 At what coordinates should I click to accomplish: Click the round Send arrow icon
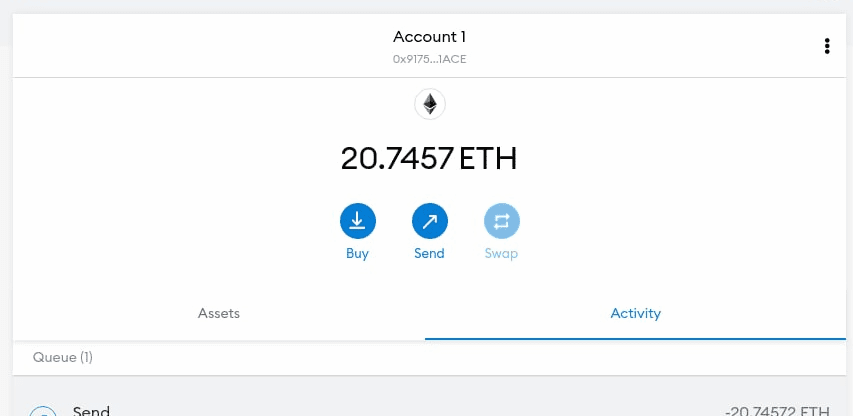(x=430, y=221)
